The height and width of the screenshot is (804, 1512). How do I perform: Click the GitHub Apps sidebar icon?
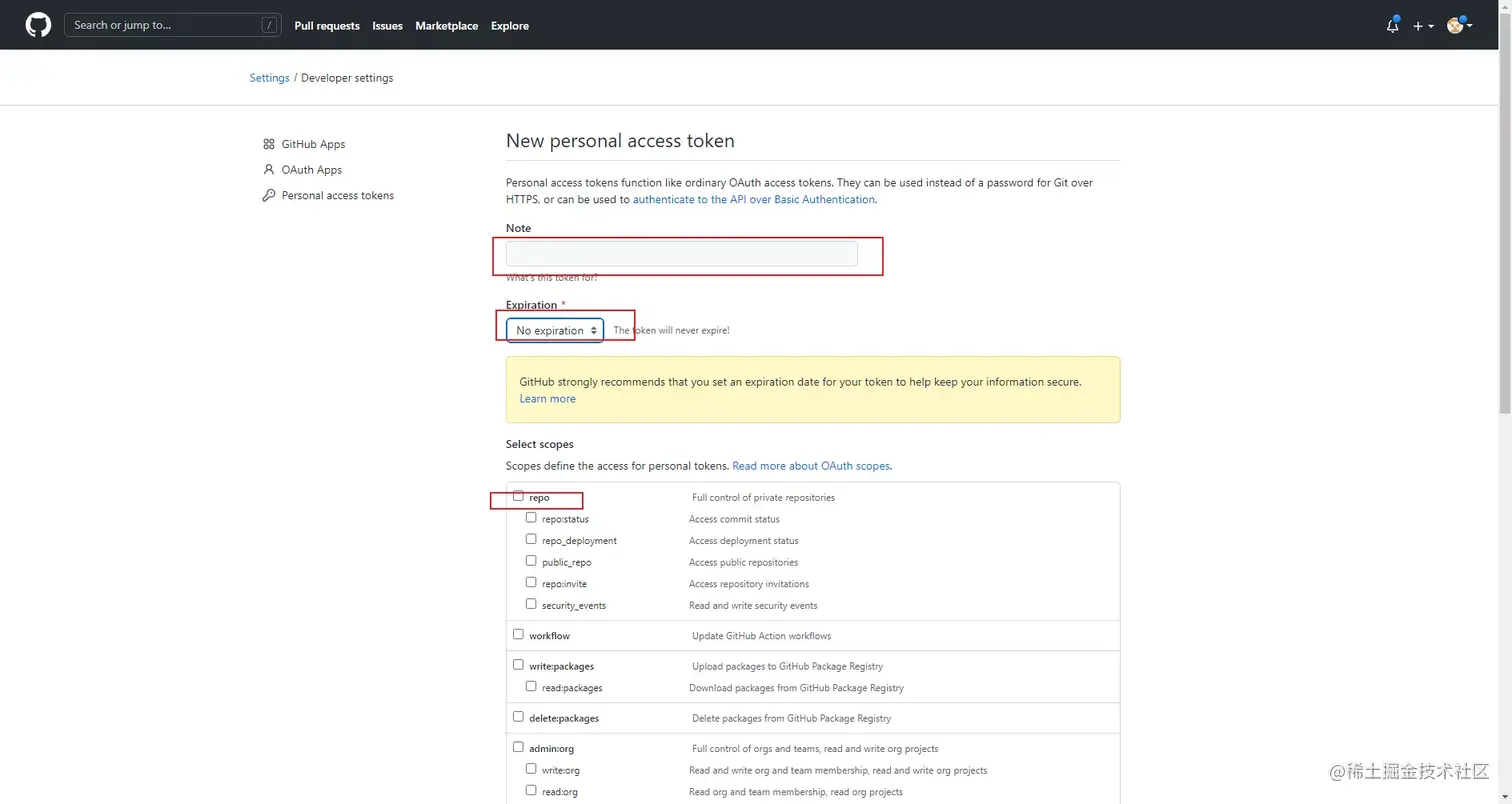tap(269, 144)
